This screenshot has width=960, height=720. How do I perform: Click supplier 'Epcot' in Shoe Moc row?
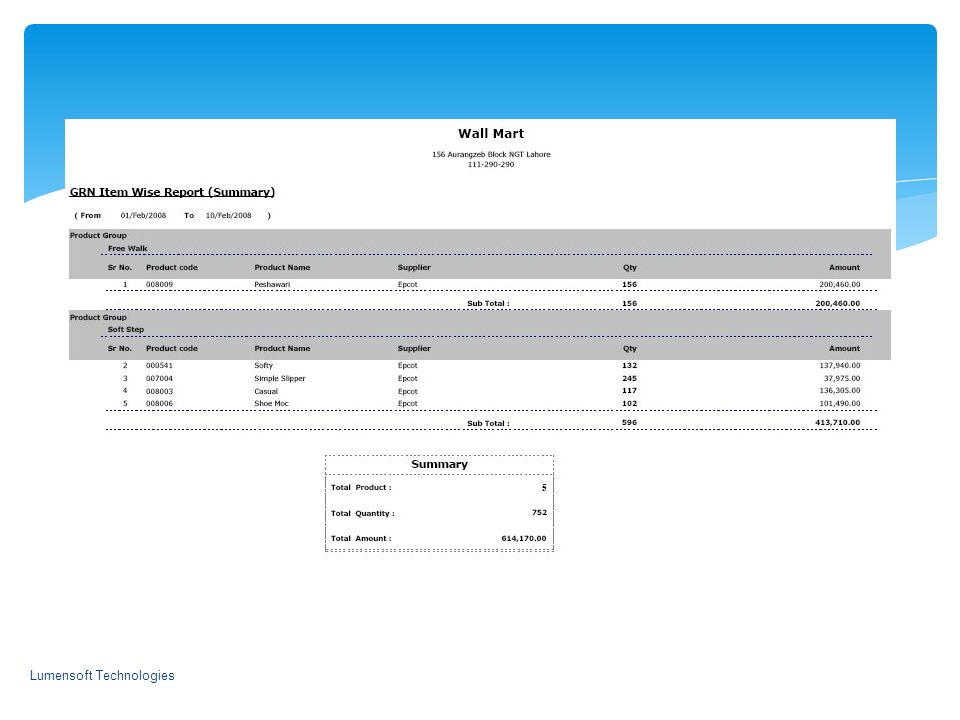[x=407, y=403]
